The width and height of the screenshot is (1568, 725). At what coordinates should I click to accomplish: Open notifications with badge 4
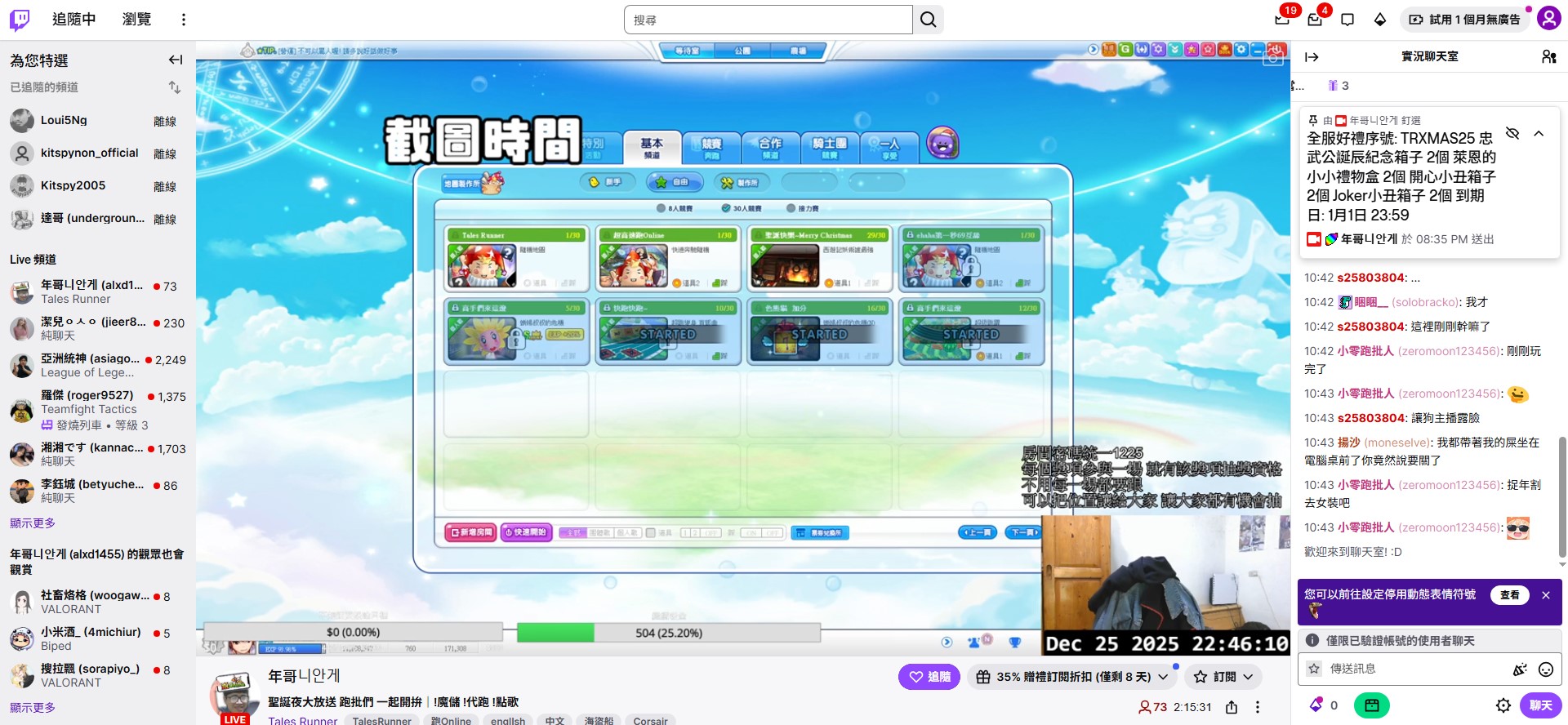click(1315, 19)
